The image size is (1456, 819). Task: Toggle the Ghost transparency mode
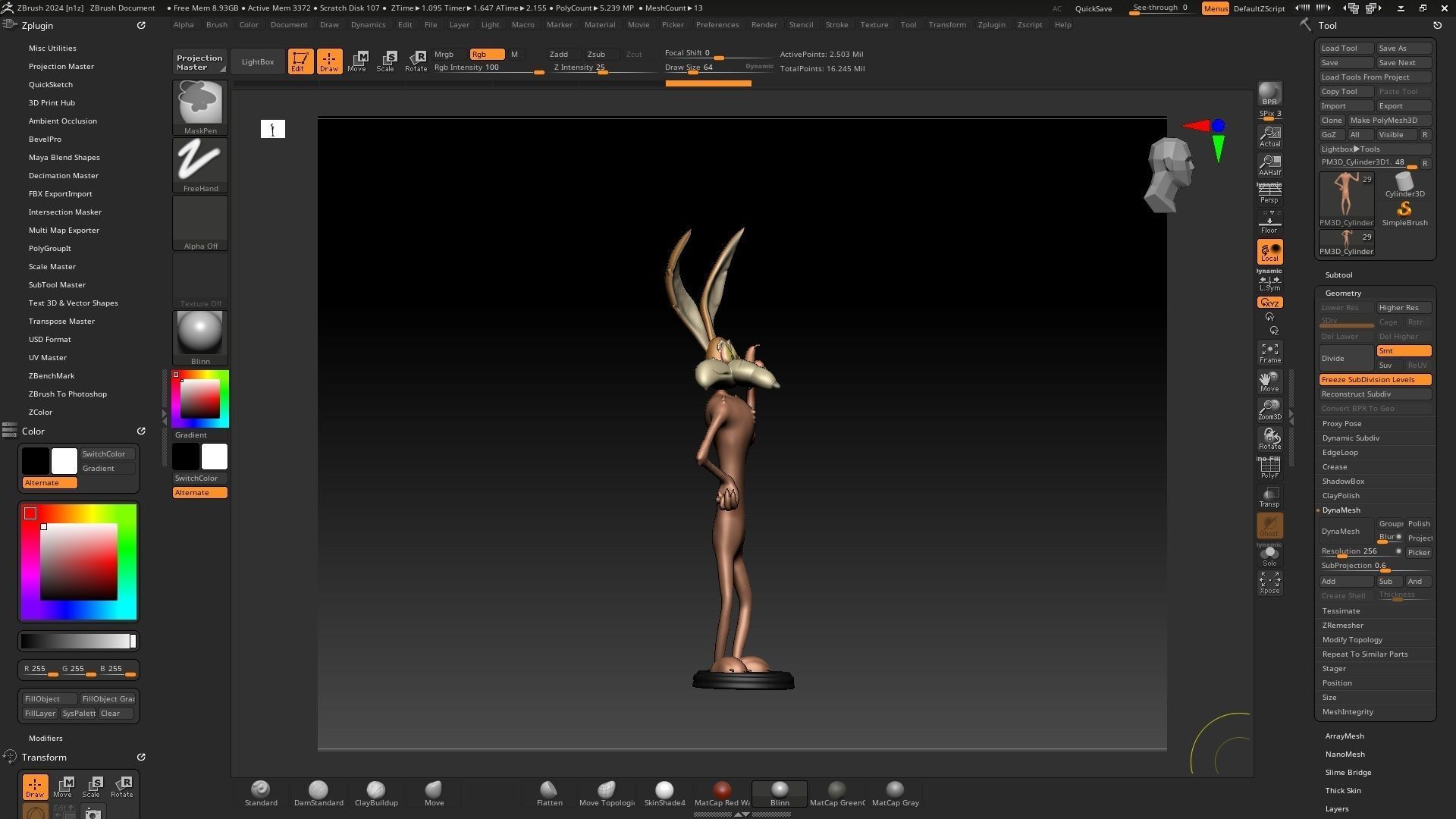pyautogui.click(x=1269, y=526)
